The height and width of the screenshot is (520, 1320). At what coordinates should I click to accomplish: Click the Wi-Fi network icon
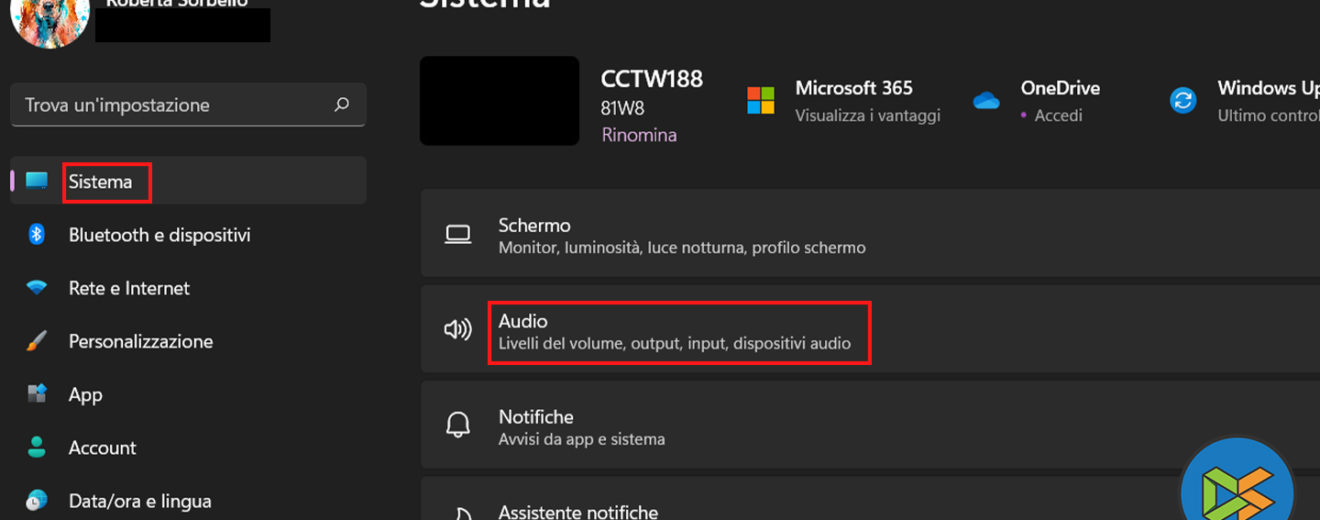pos(37,288)
